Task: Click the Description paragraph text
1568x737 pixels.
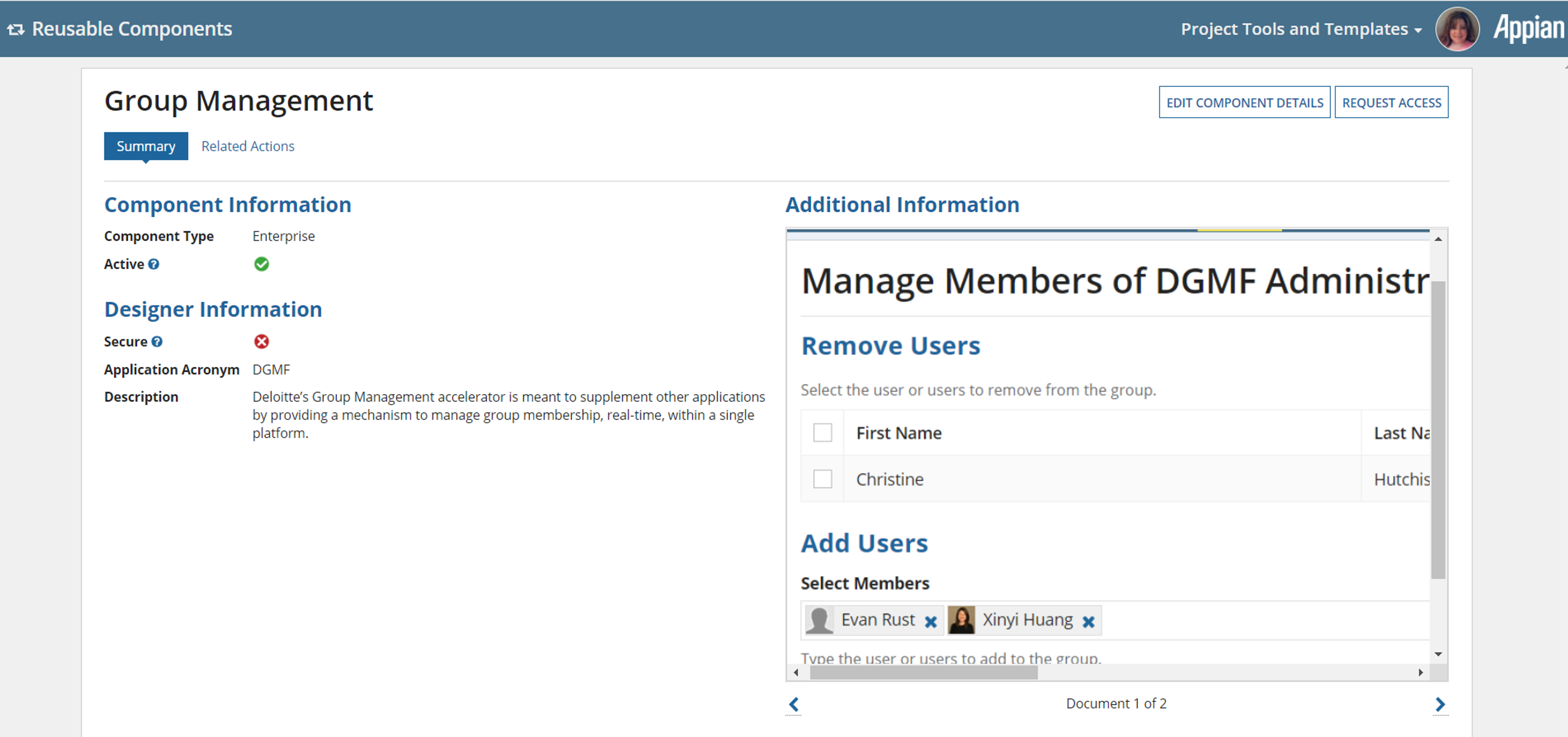Action: tap(509, 415)
